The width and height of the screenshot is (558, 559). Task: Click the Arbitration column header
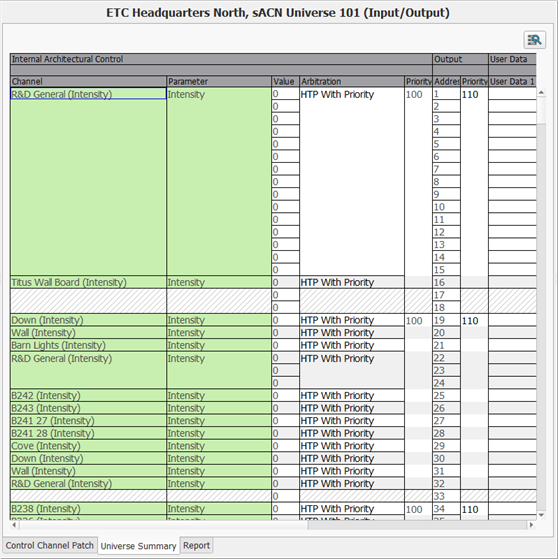tap(352, 81)
